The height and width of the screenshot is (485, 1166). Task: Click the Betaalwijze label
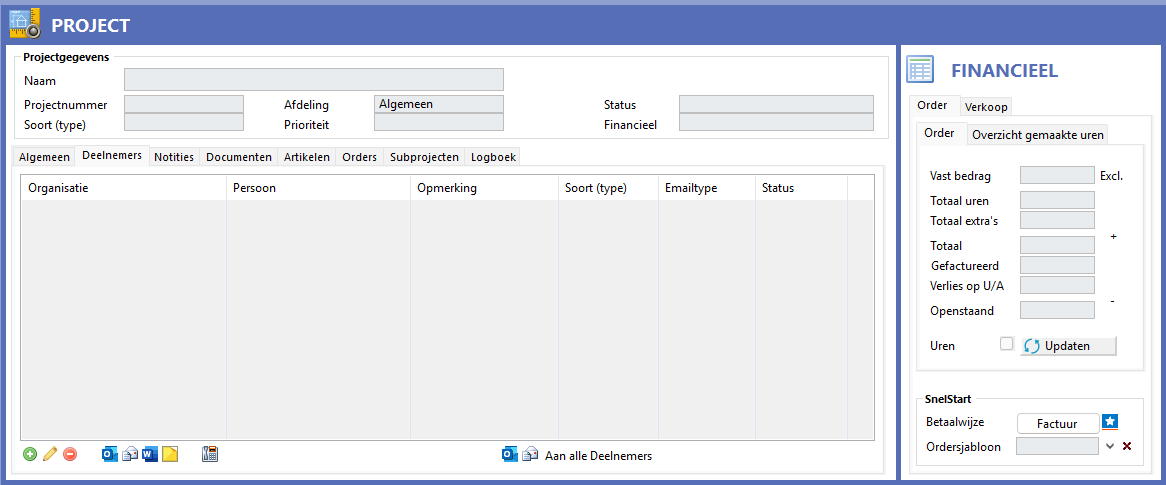(956, 422)
